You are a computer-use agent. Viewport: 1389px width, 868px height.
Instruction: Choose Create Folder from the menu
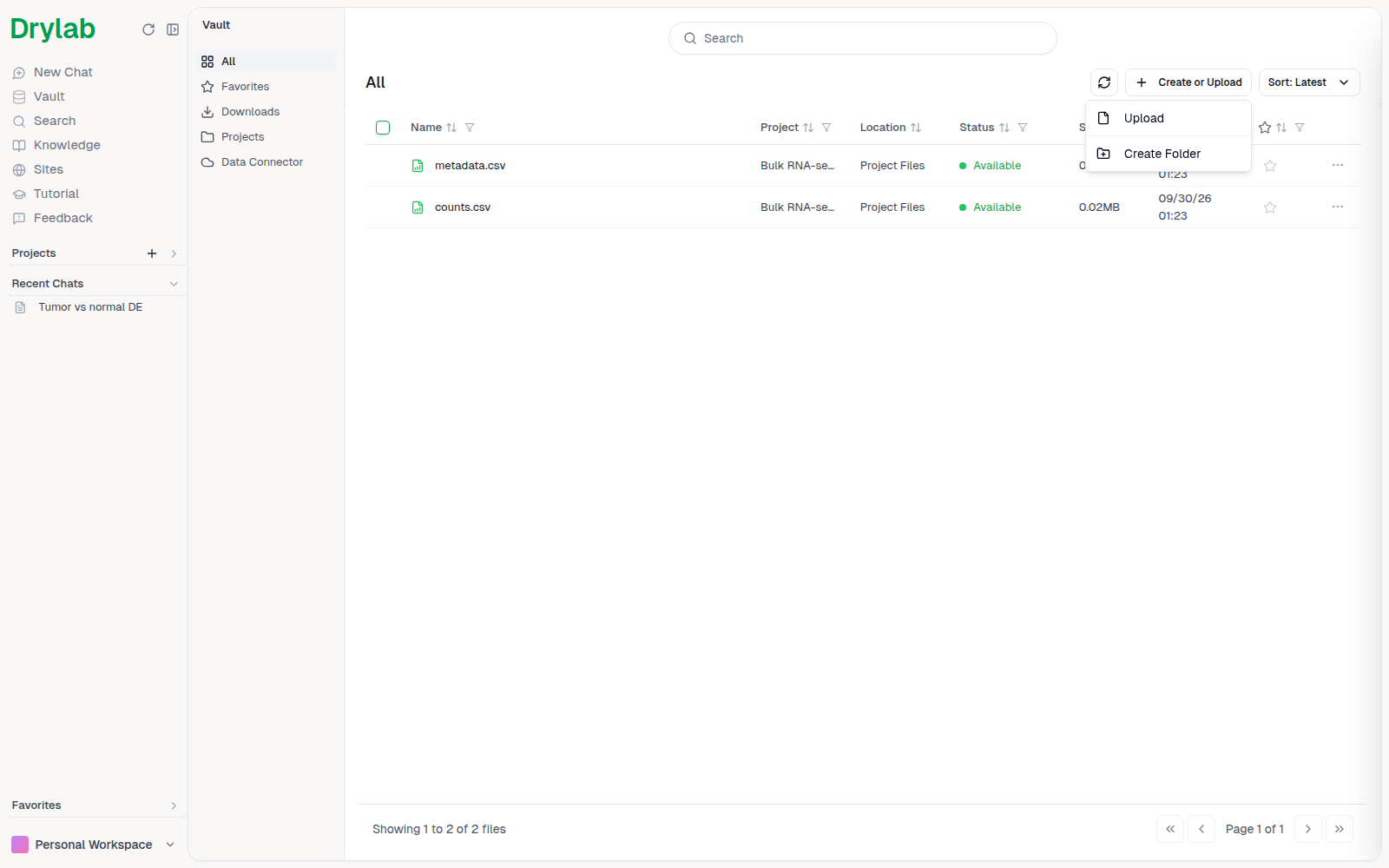point(1168,154)
